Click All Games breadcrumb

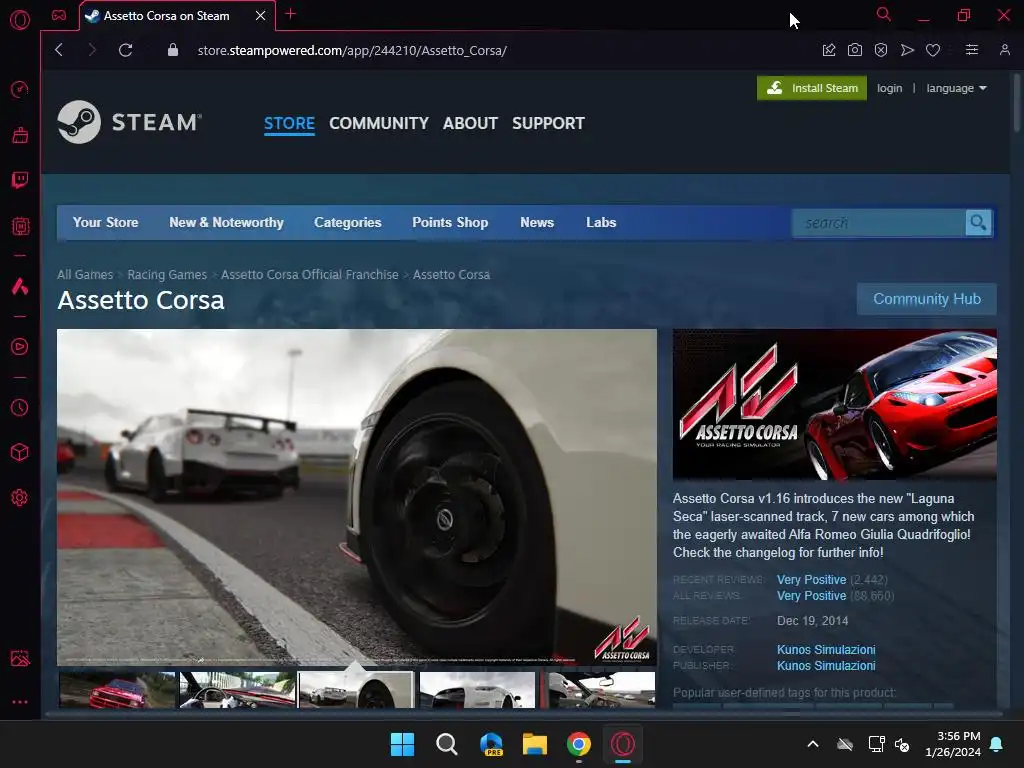pyautogui.click(x=85, y=275)
